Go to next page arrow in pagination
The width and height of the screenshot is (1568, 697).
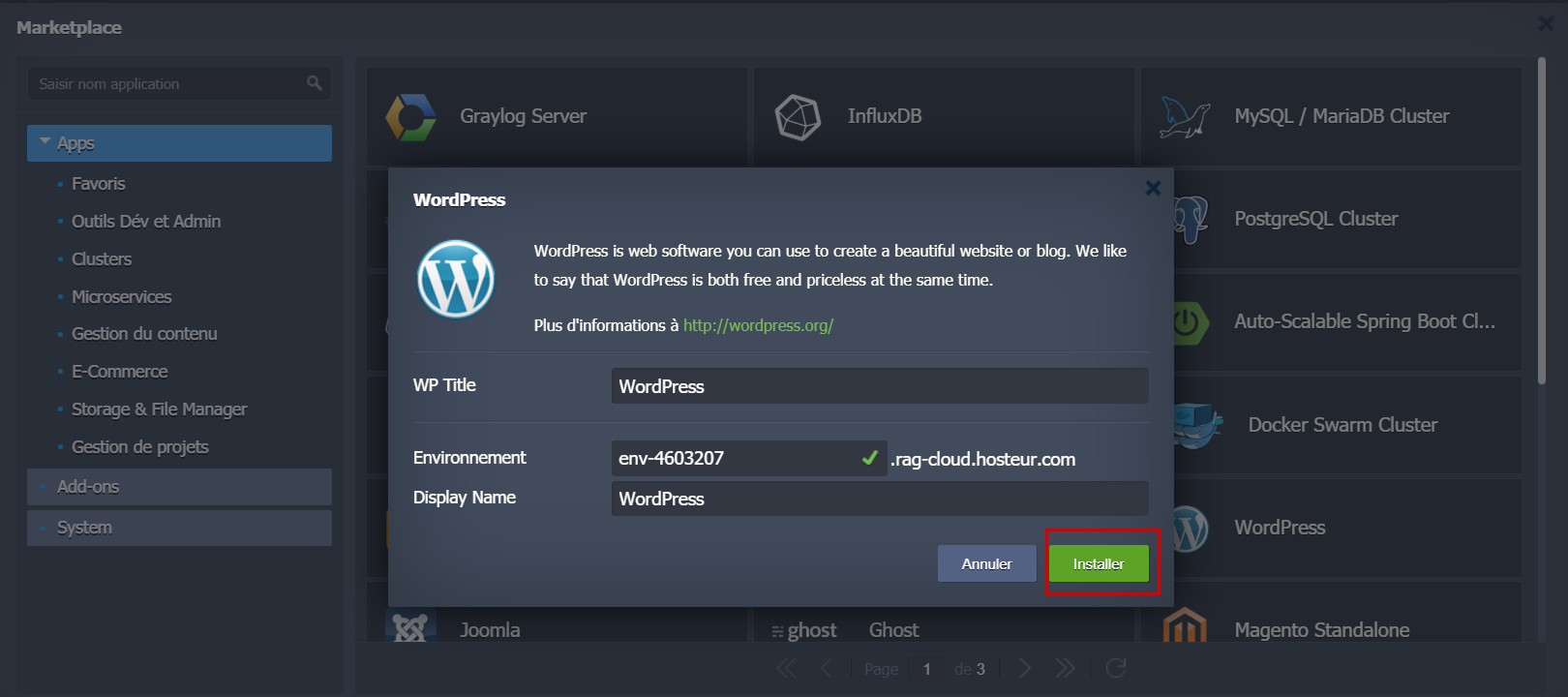click(x=1025, y=668)
